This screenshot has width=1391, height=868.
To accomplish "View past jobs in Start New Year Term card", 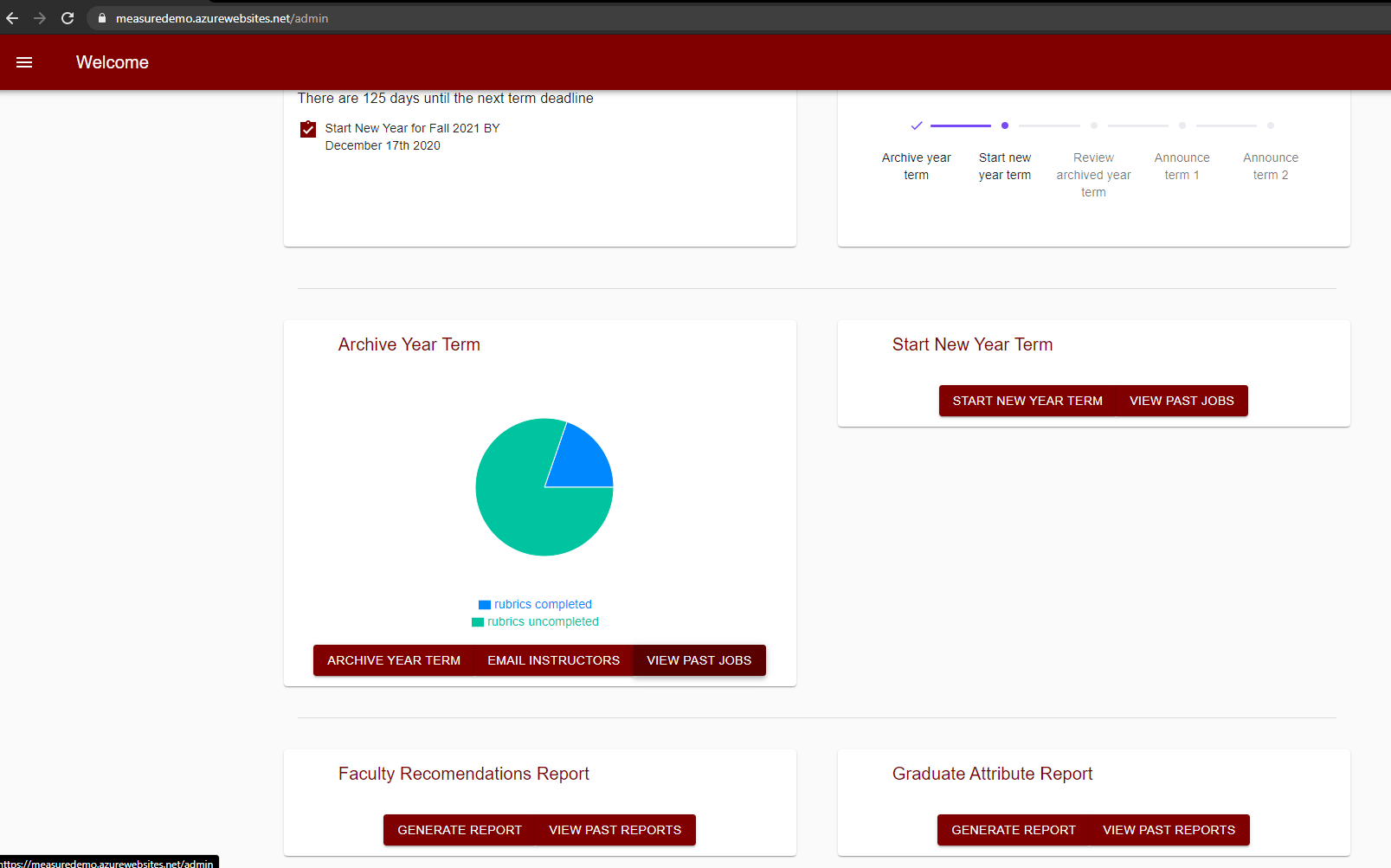I will tap(1182, 401).
